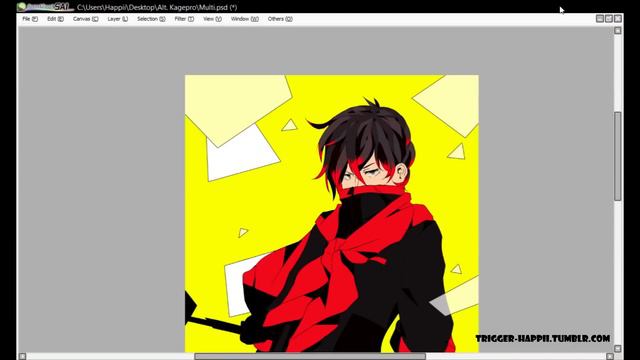Open the Layer menu

click(x=118, y=19)
